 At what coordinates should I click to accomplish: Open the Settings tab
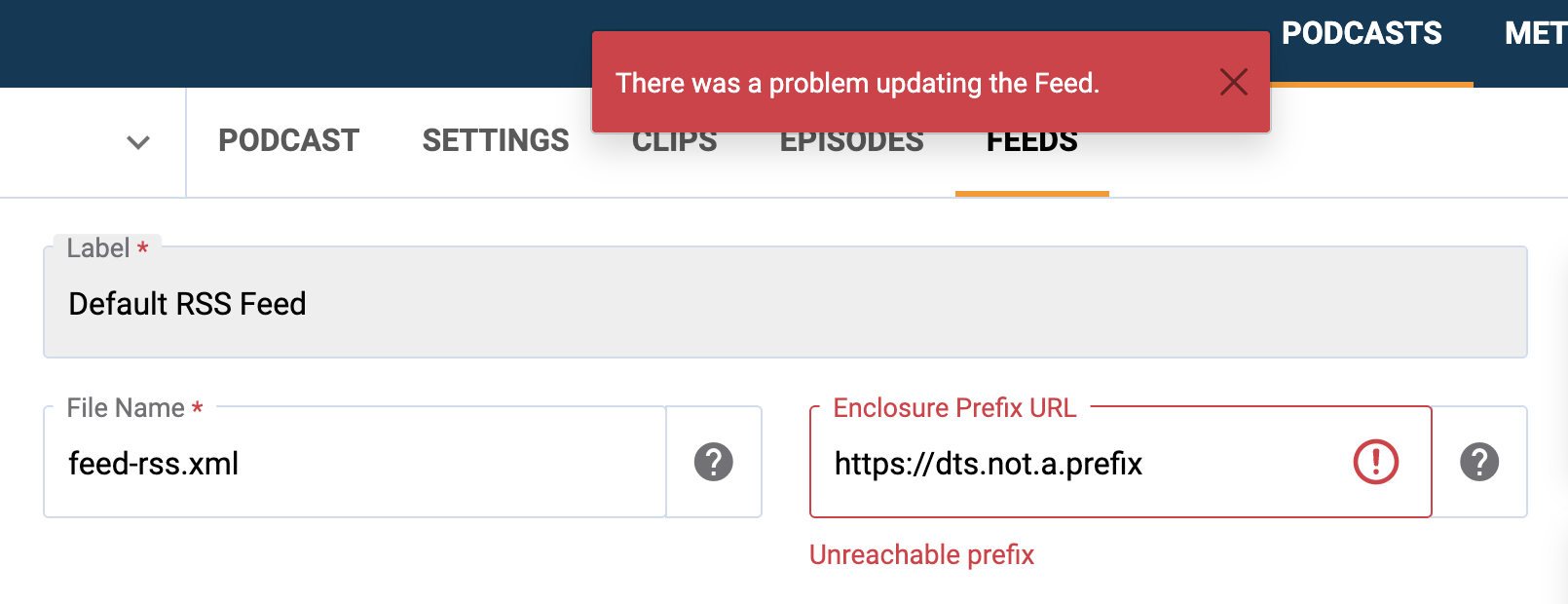point(495,141)
